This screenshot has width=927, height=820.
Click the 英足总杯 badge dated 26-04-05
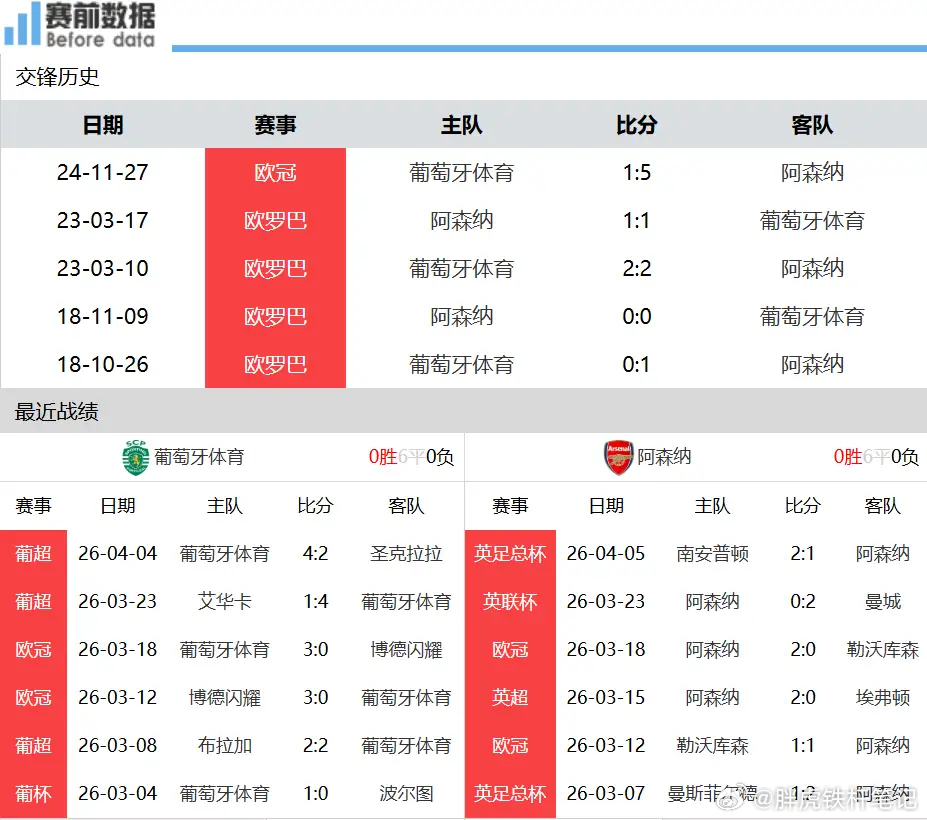pos(510,553)
